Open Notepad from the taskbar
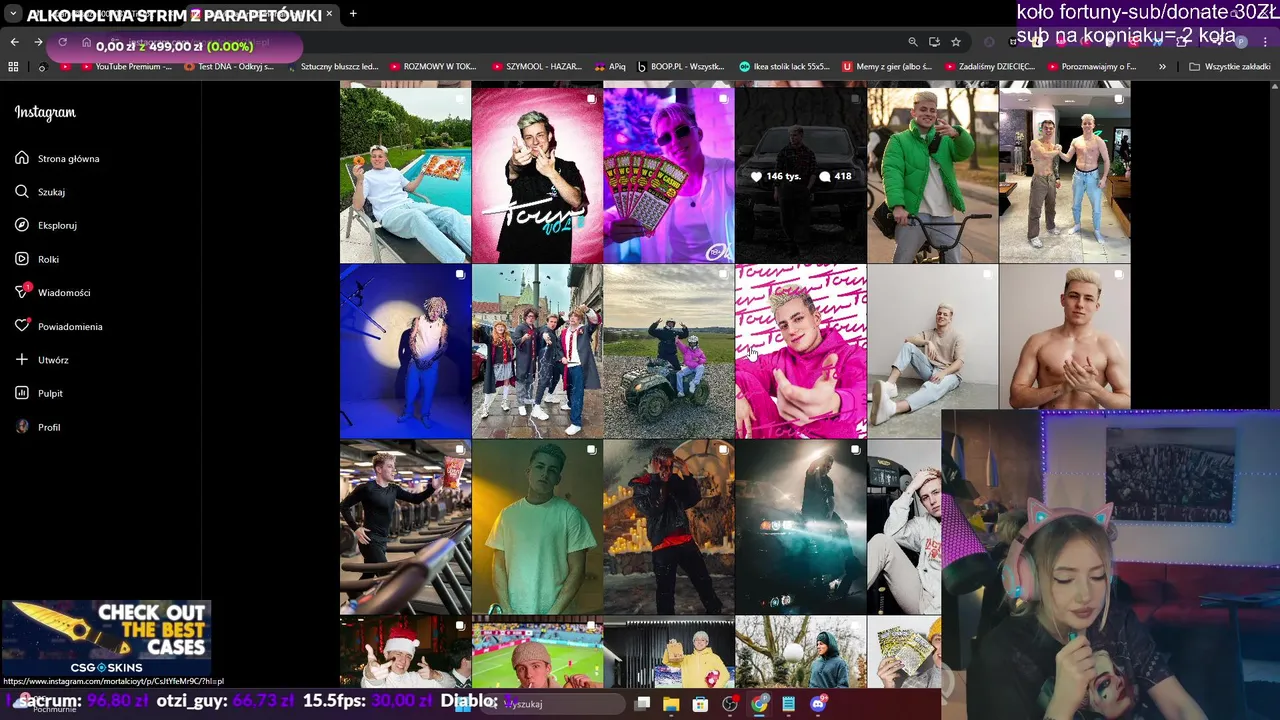Image resolution: width=1280 pixels, height=720 pixels. (789, 704)
